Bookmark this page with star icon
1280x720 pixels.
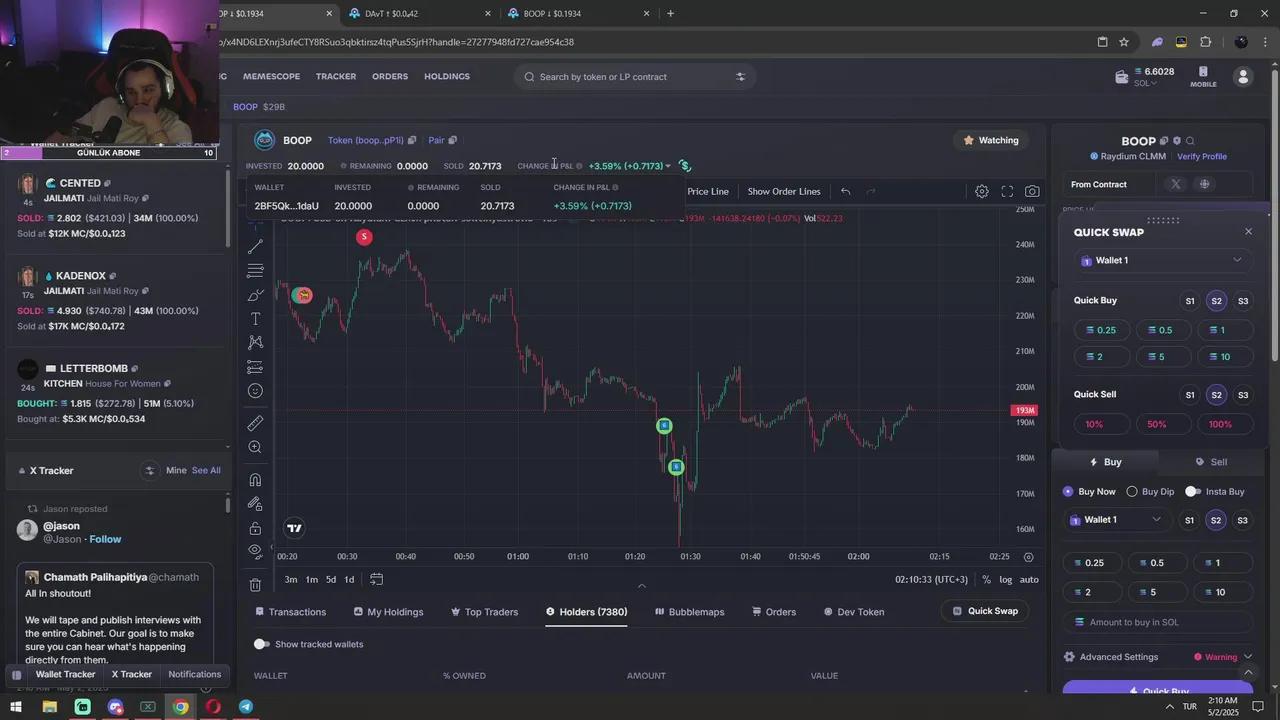point(1124,42)
